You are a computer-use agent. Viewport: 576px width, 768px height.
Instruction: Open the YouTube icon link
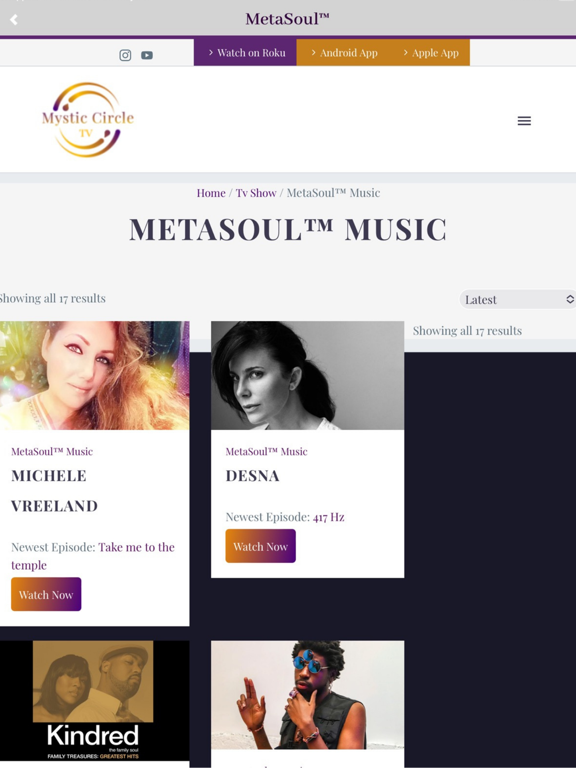[147, 55]
